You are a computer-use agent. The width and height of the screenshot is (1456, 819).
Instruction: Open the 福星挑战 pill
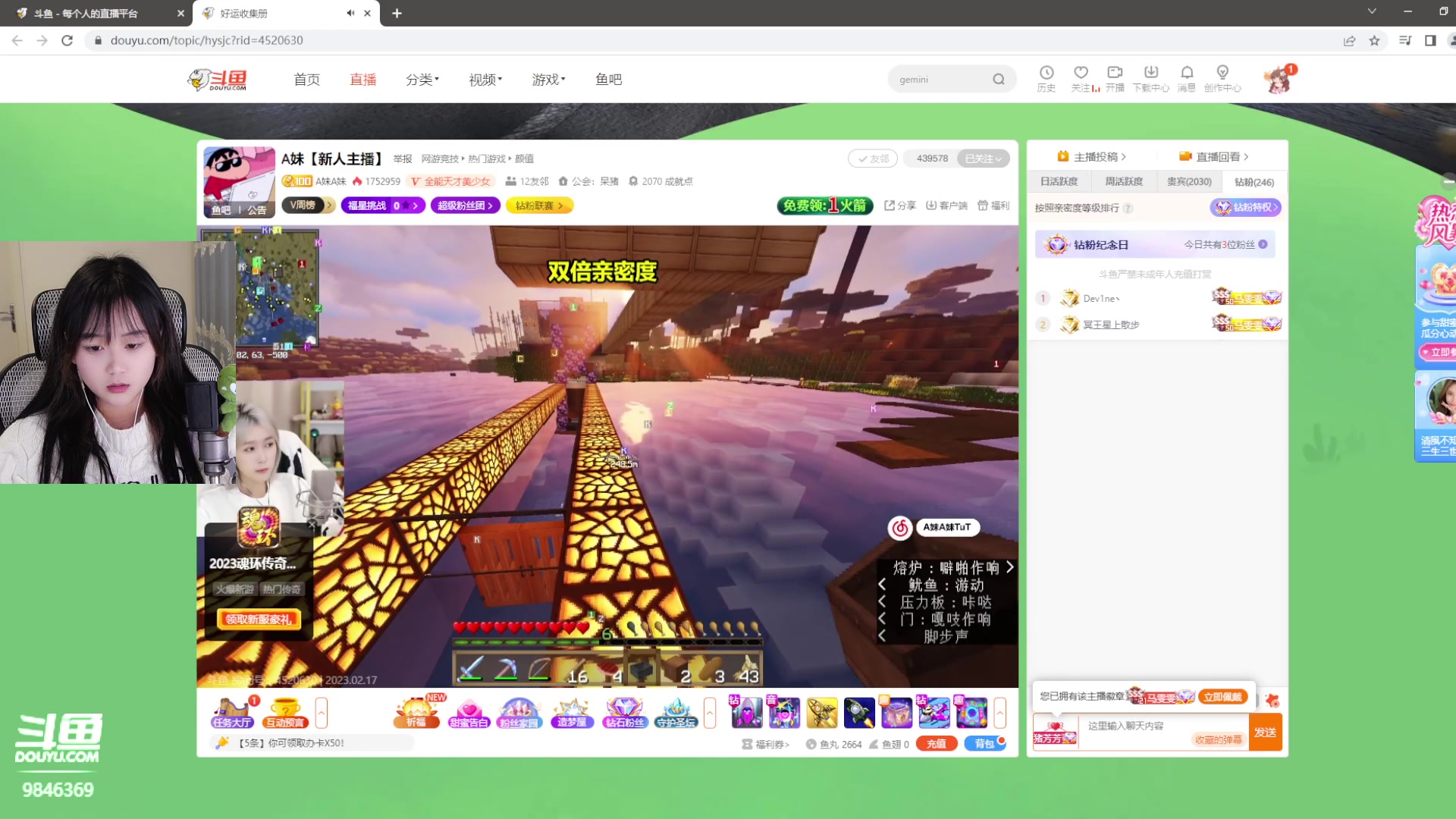point(383,206)
